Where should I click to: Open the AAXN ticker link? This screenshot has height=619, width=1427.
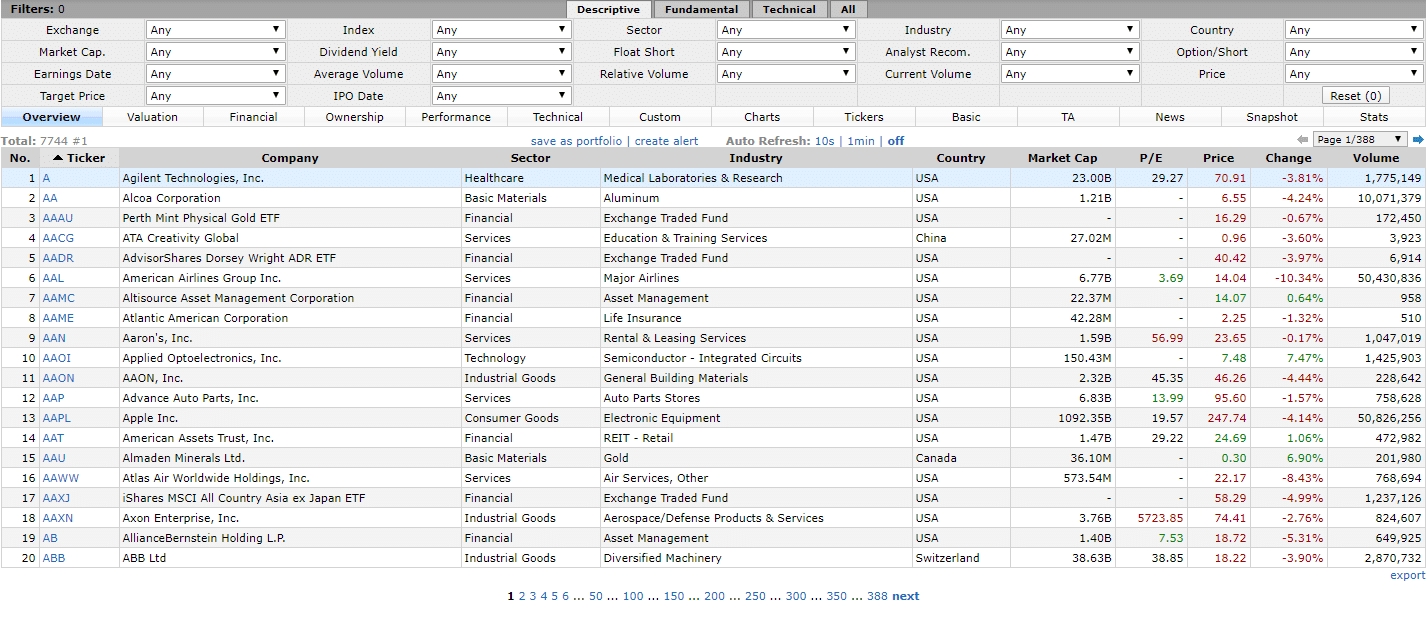pyautogui.click(x=58, y=518)
